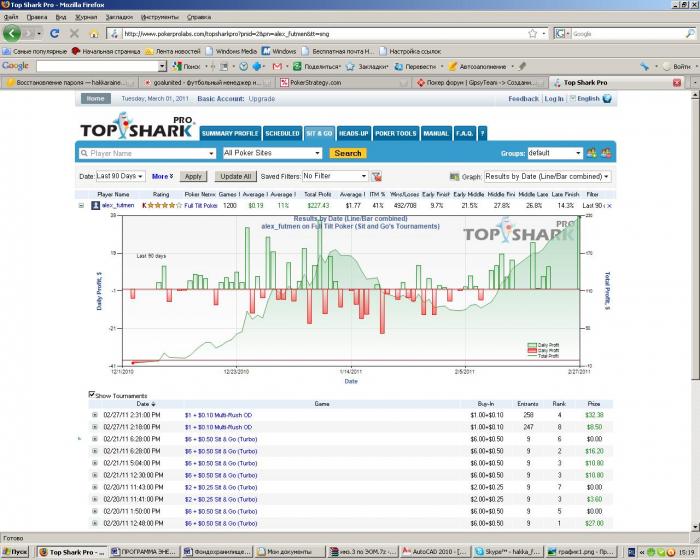Click the player avatar icon for alex_futmen
Screen dimensions: 700x560
point(96,205)
